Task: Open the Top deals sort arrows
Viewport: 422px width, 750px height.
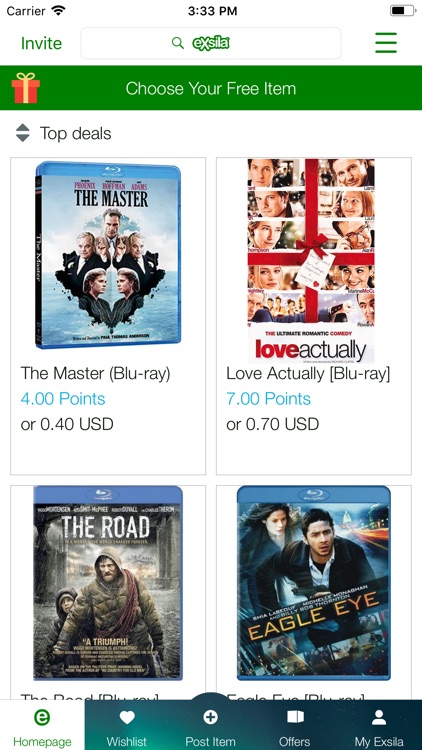Action: 22,133
